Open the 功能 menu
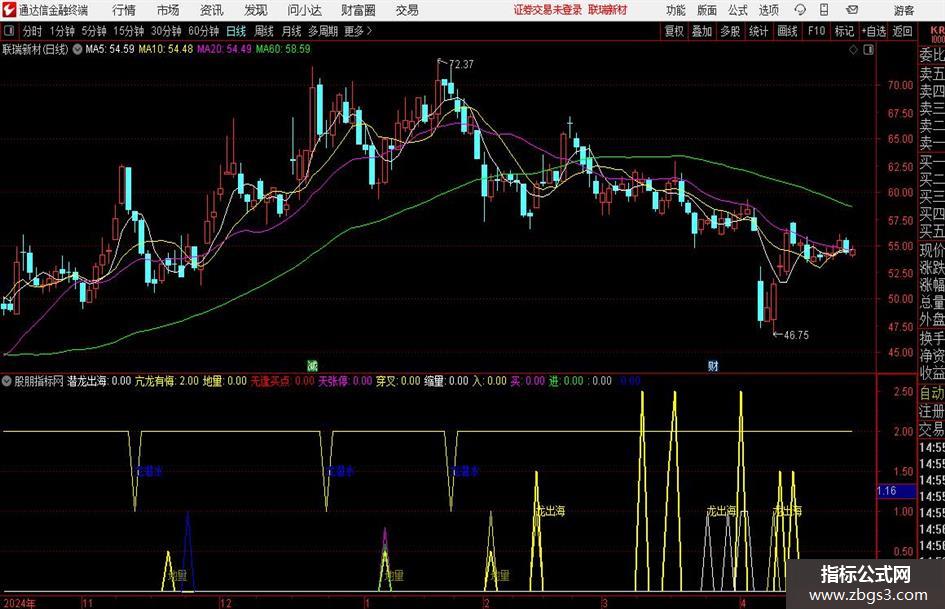This screenshot has width=945, height=609. pos(675,10)
